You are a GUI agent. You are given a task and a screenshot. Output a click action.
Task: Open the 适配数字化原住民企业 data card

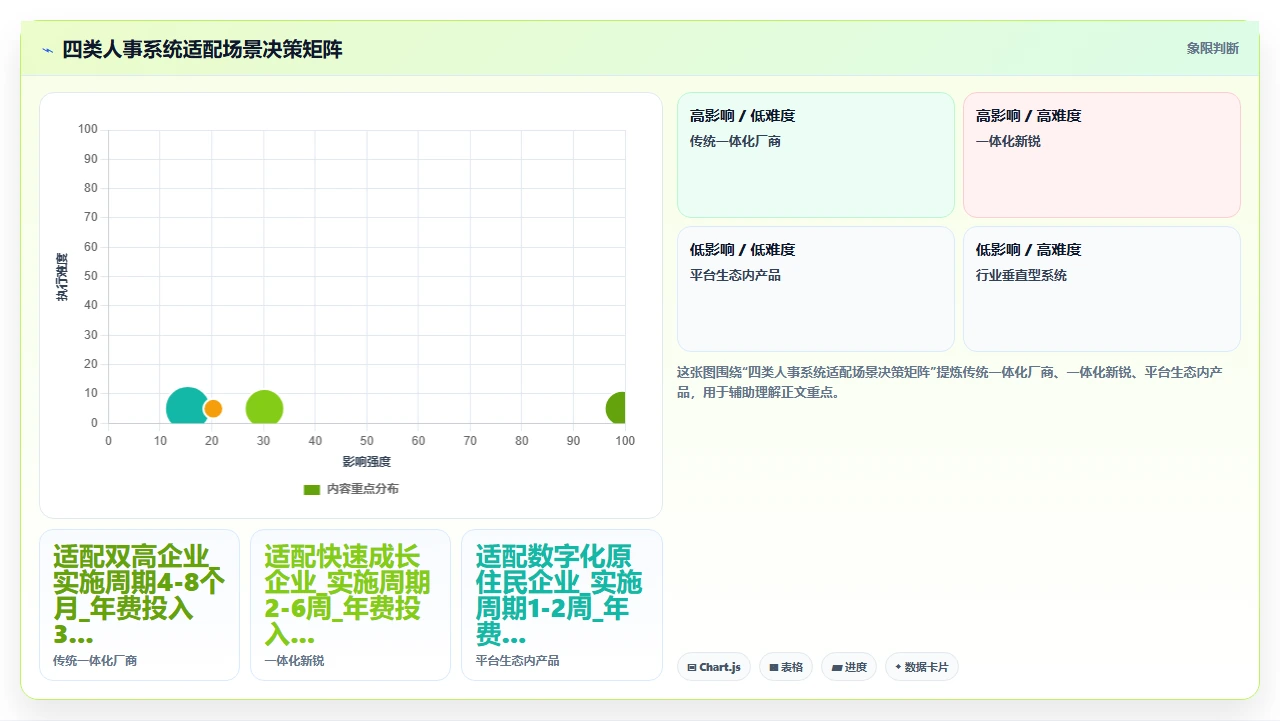point(562,605)
